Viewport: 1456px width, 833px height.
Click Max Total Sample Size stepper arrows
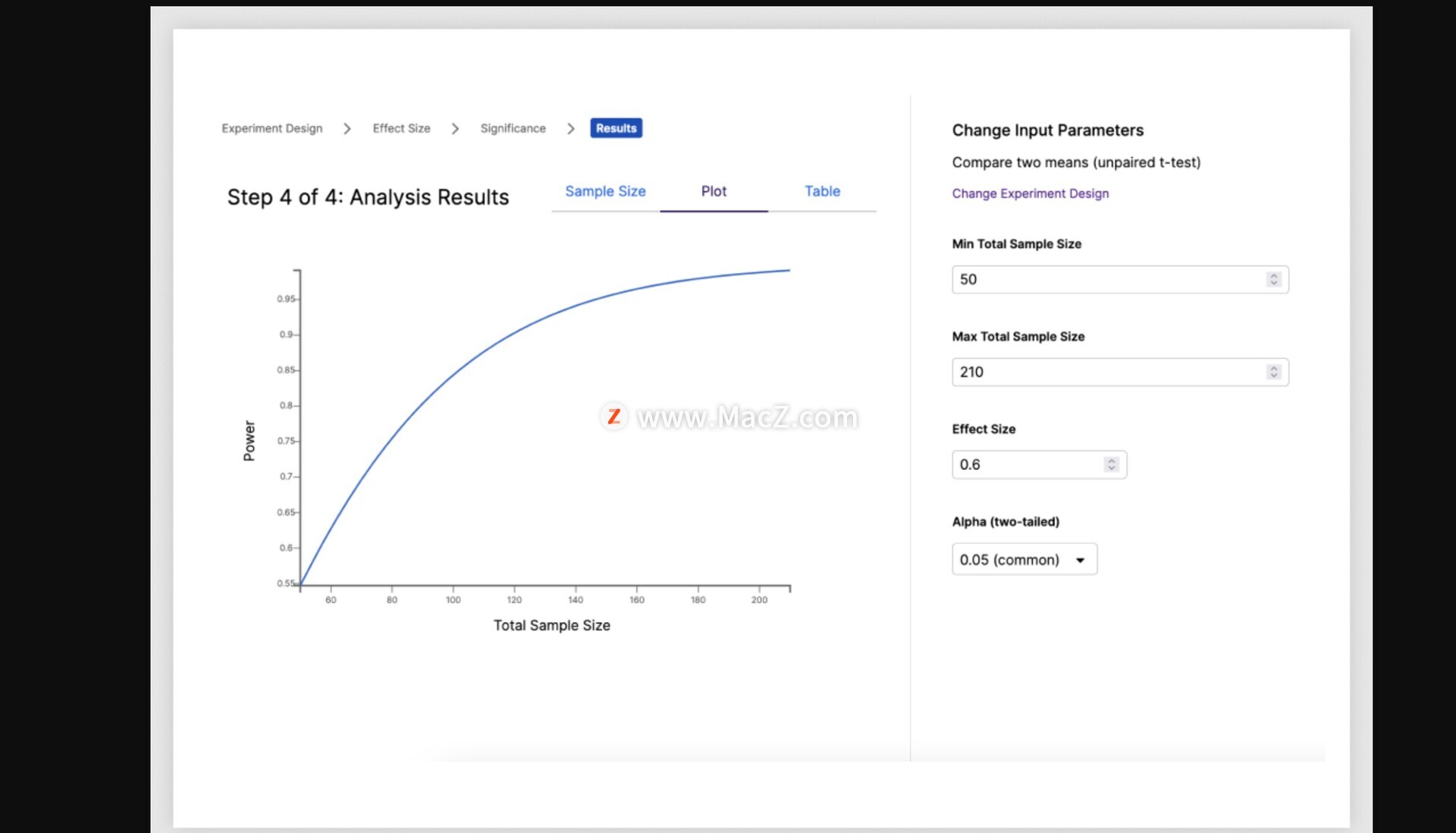click(1273, 372)
